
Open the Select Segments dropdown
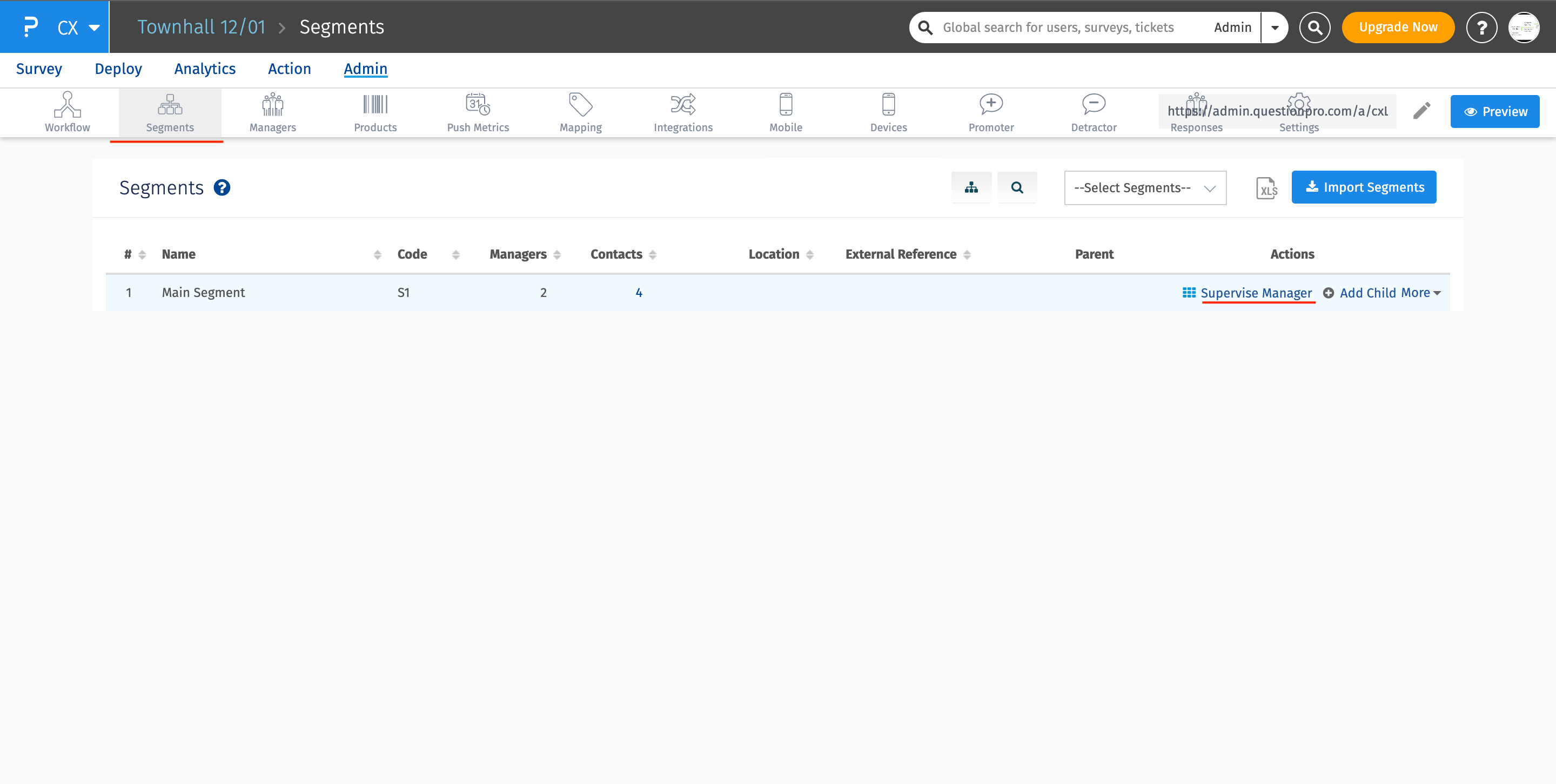coord(1145,188)
